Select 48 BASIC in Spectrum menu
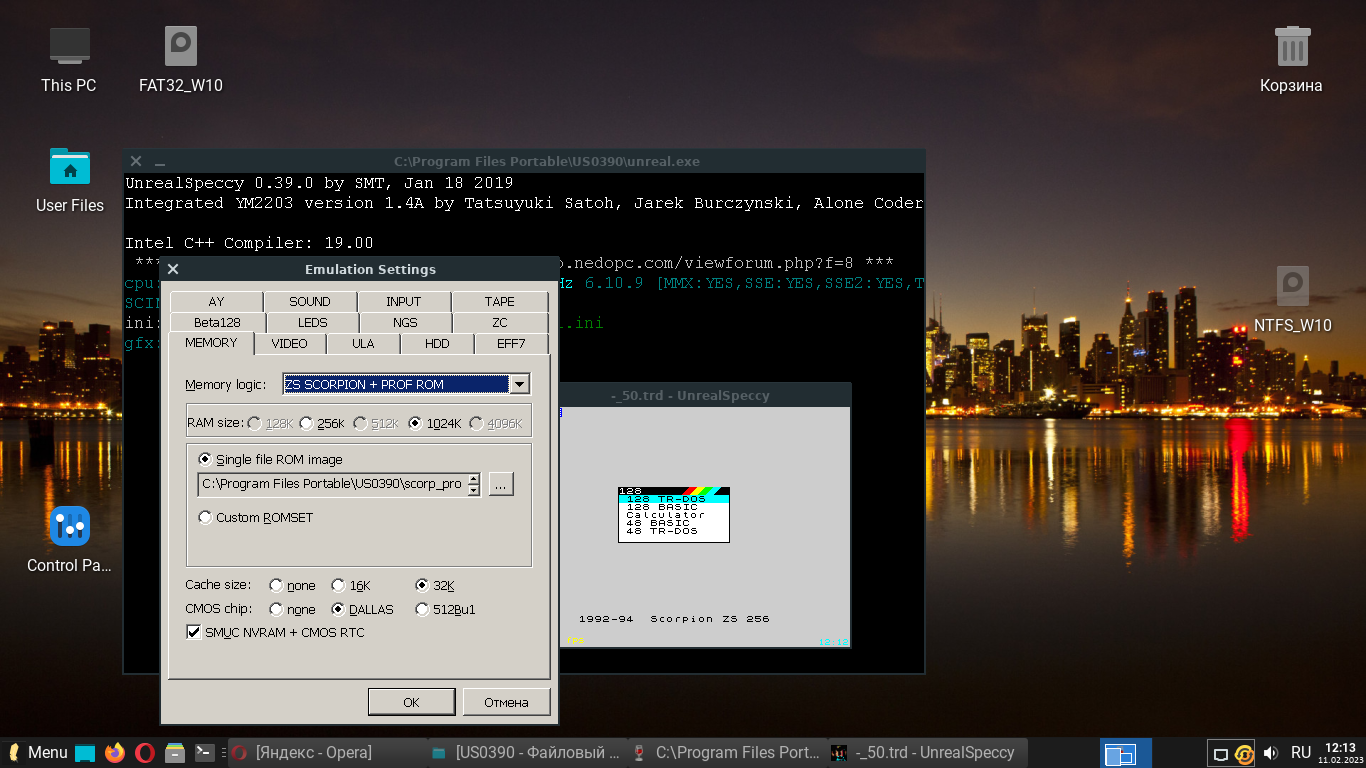The image size is (1366, 768). click(x=673, y=523)
